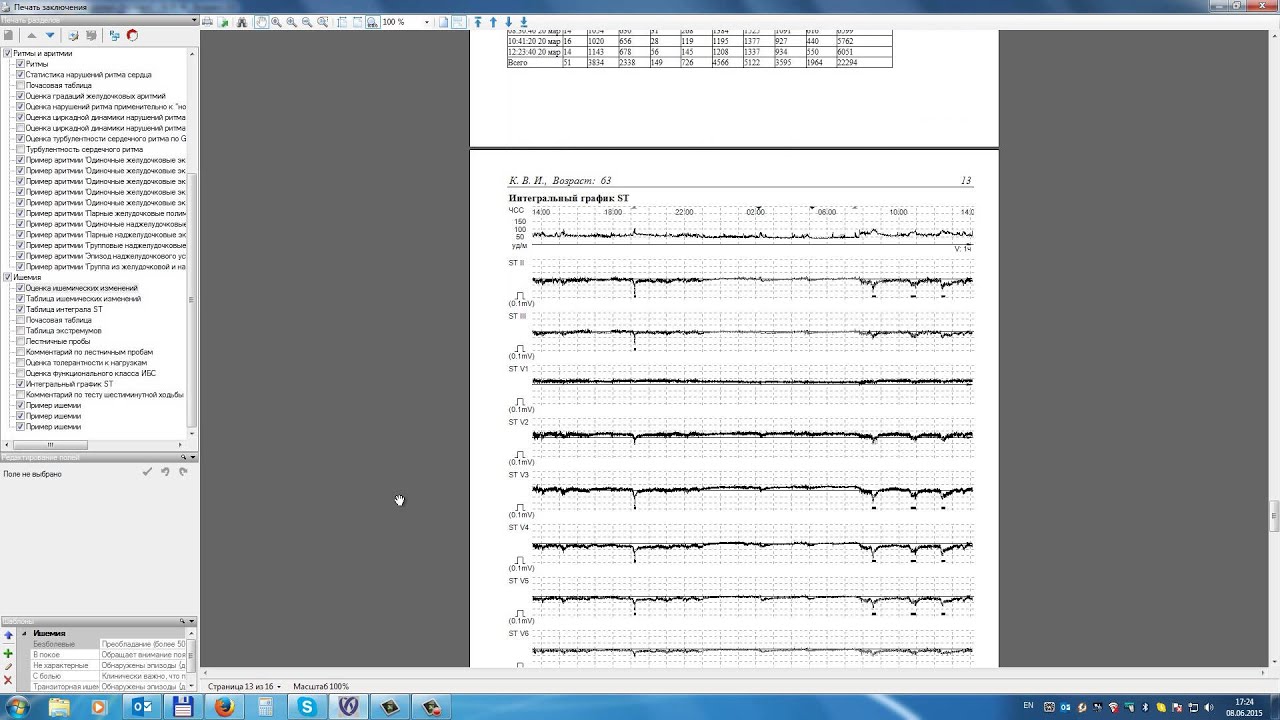Click undo arrow in field editing panel
This screenshot has width=1280, height=720.
(x=165, y=472)
